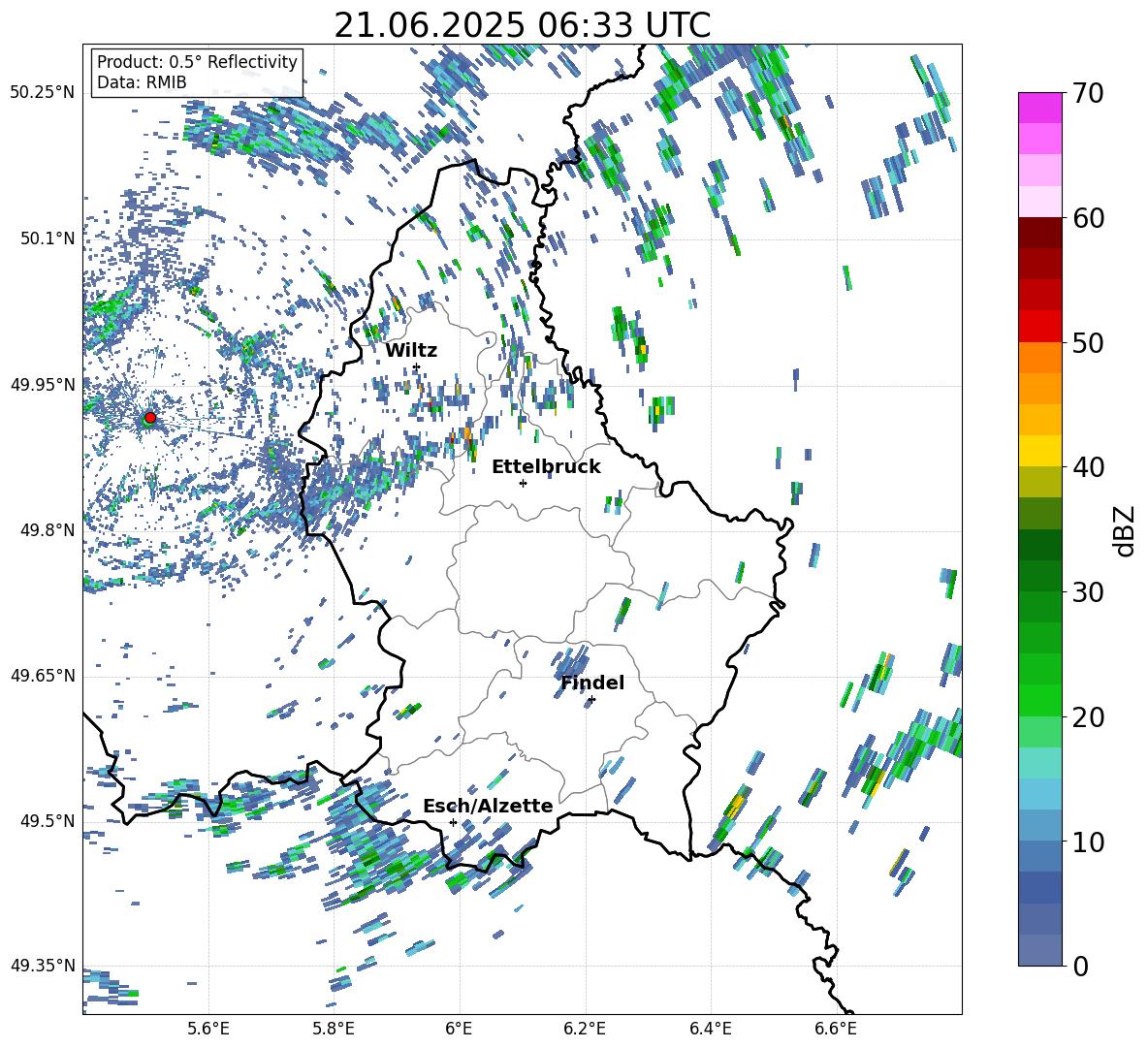
Task: Click the 49.95°N latitude label
Action: pyautogui.click(x=43, y=385)
